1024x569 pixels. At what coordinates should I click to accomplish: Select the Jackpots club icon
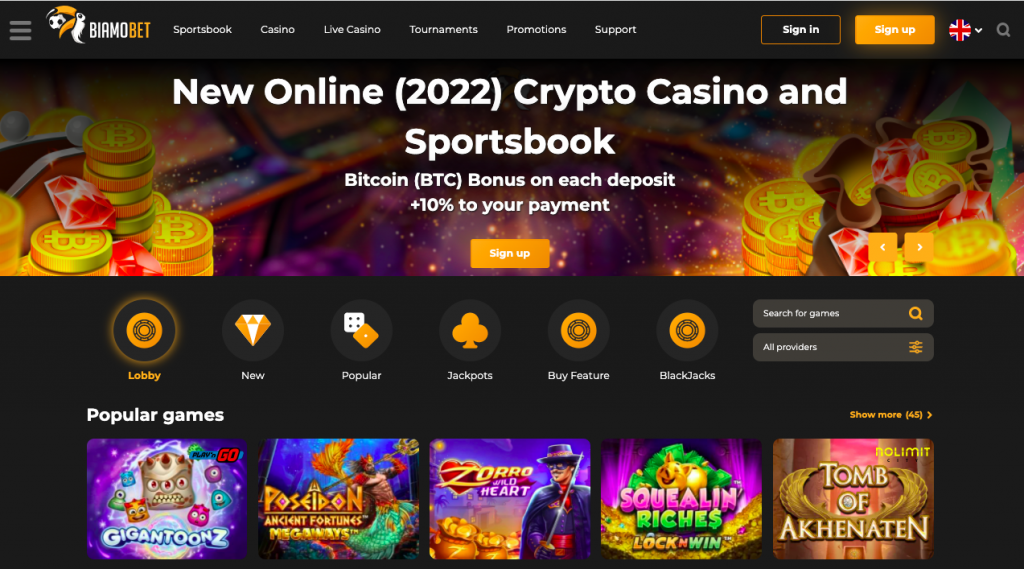tap(470, 331)
